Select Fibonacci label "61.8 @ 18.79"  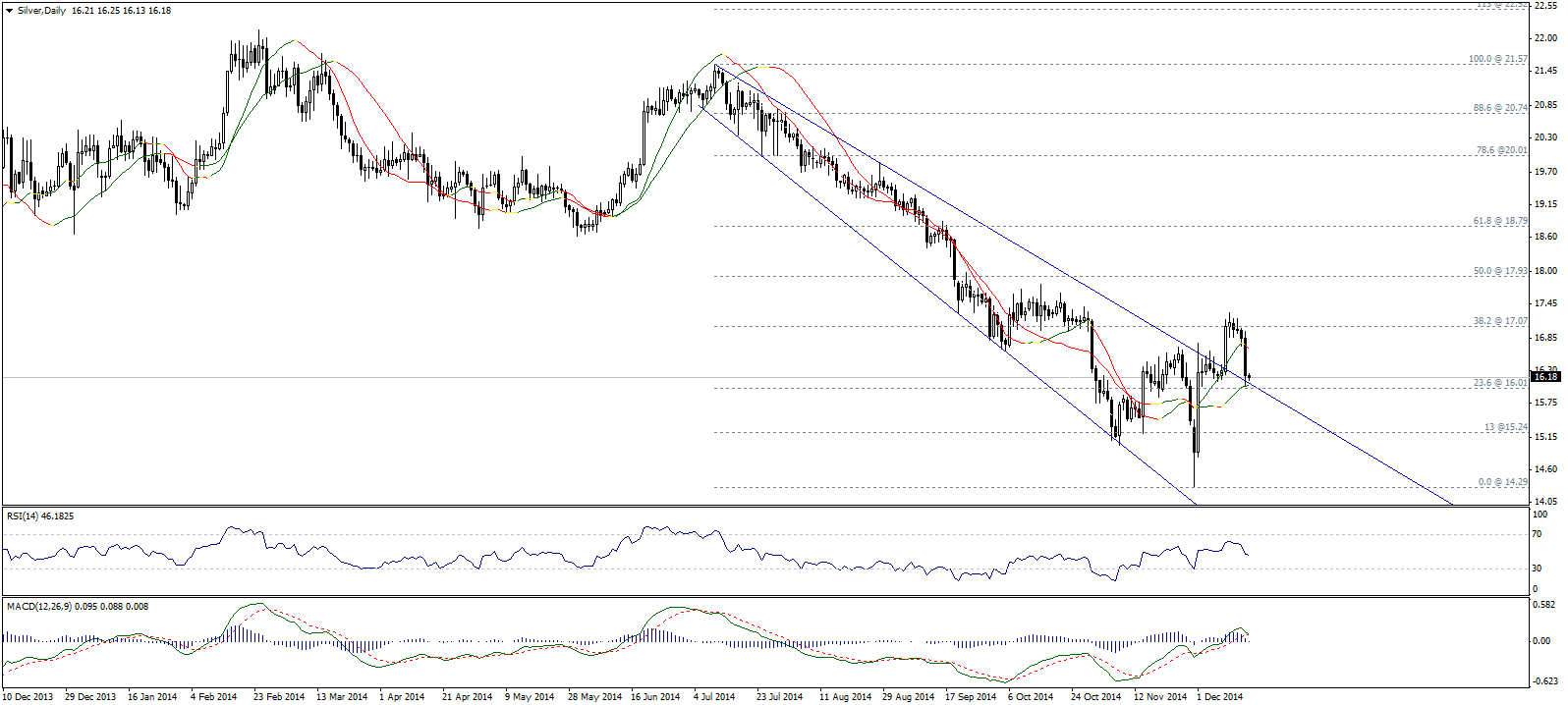tap(1500, 222)
